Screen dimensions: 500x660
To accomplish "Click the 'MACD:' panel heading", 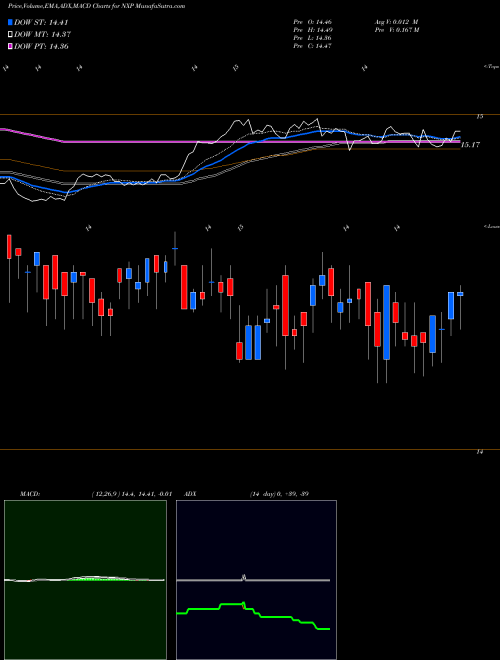I will coord(30,494).
